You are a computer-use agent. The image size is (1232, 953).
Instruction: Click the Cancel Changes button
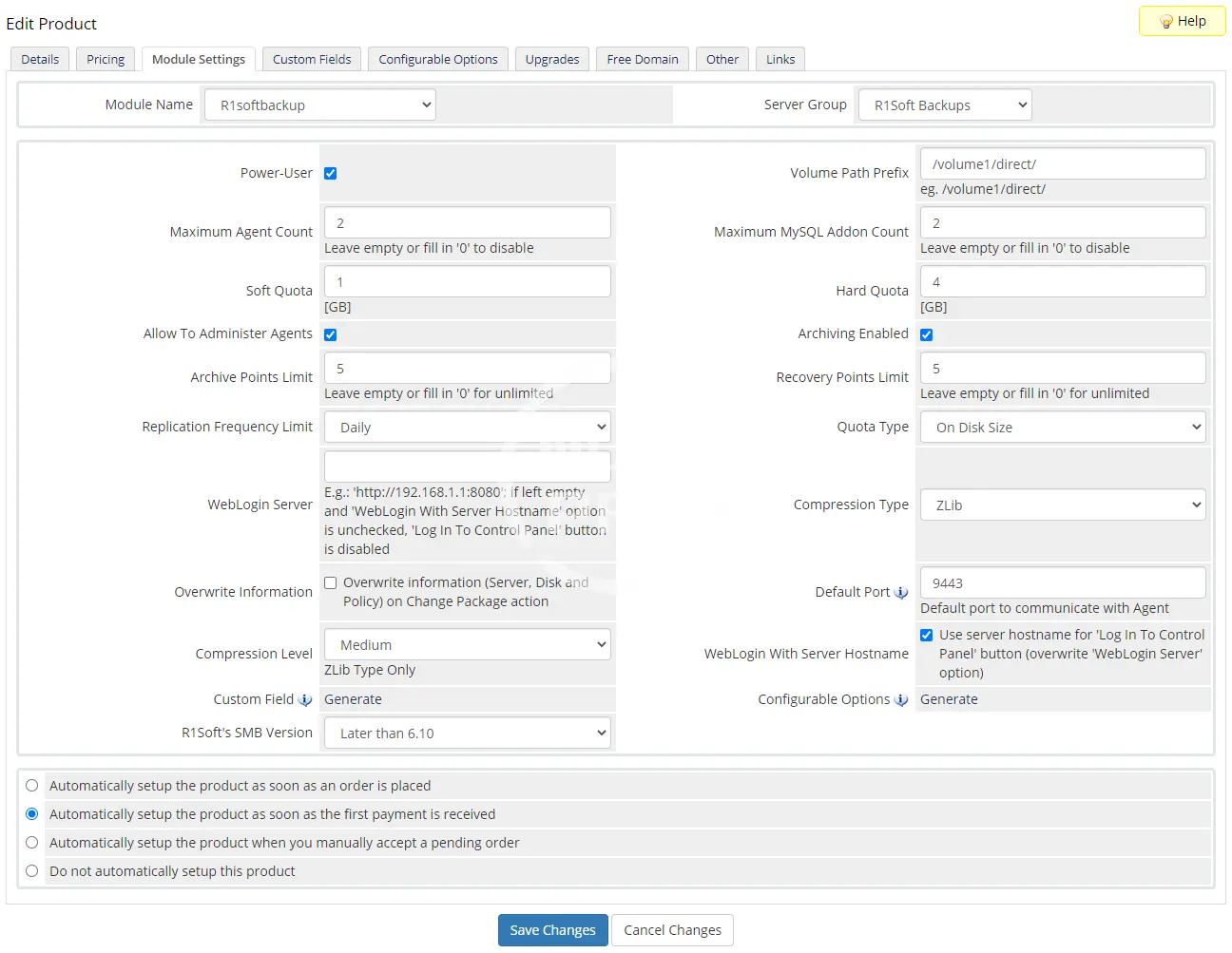point(672,930)
